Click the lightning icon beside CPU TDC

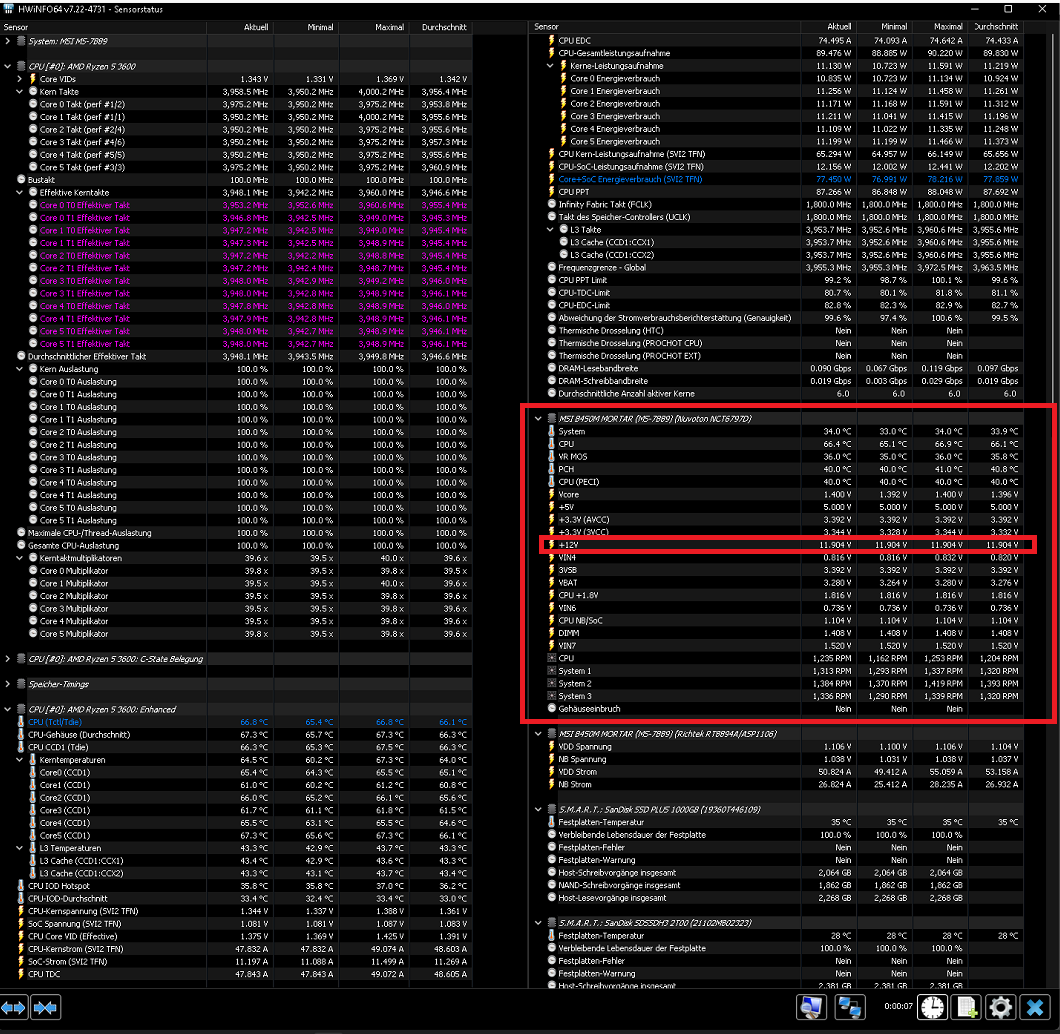[21, 975]
